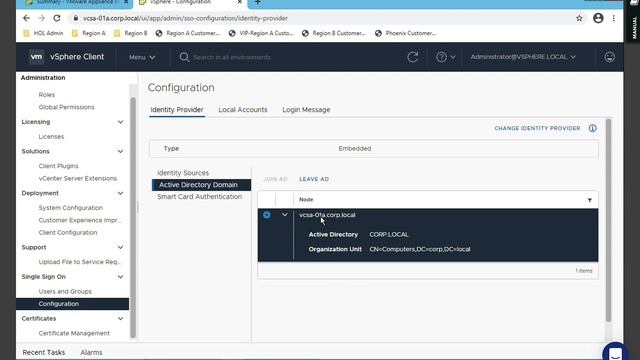The height and width of the screenshot is (360, 640).
Task: Switch to the Login Message tab
Action: click(x=306, y=110)
